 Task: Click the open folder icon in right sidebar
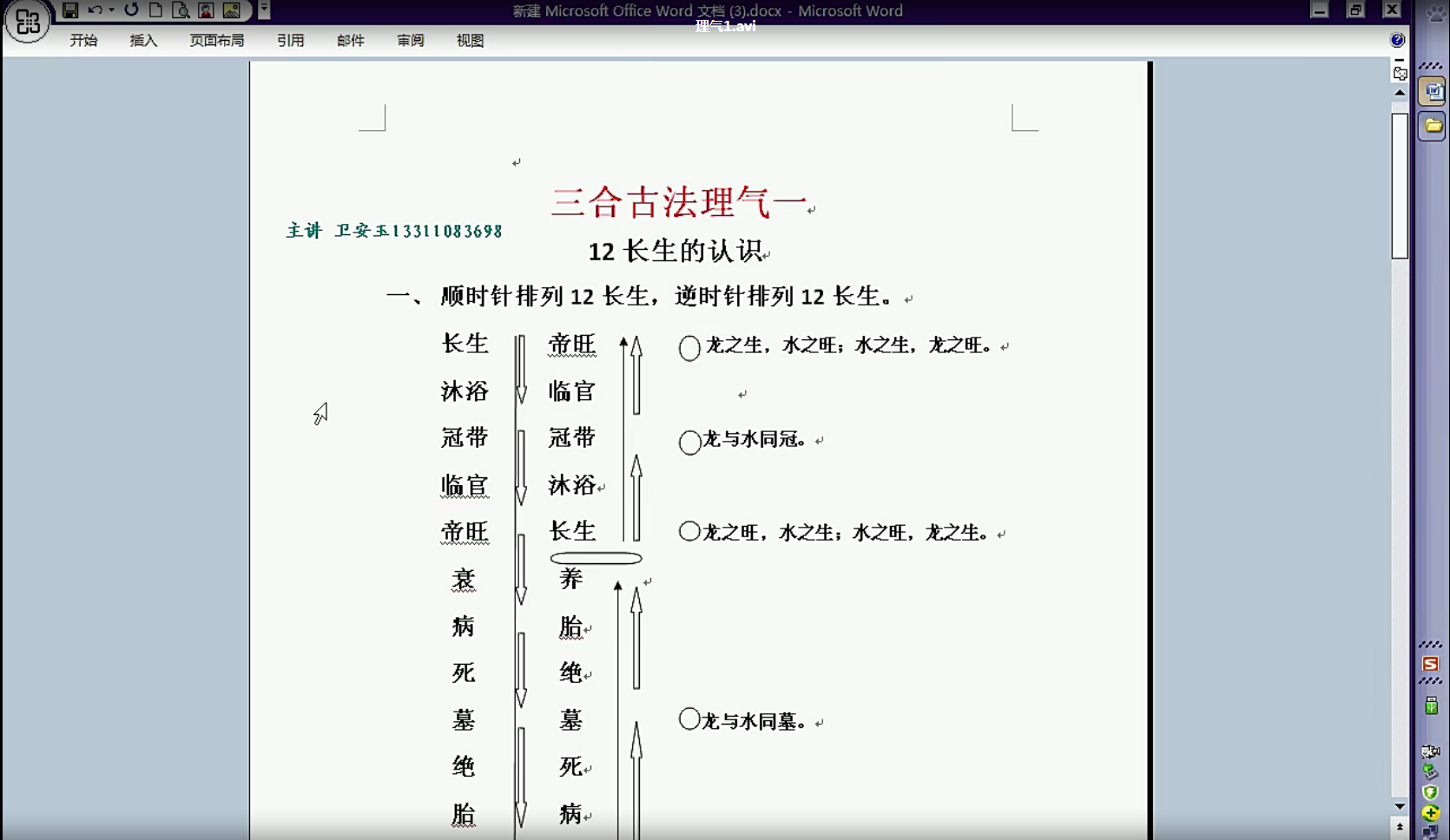1433,126
